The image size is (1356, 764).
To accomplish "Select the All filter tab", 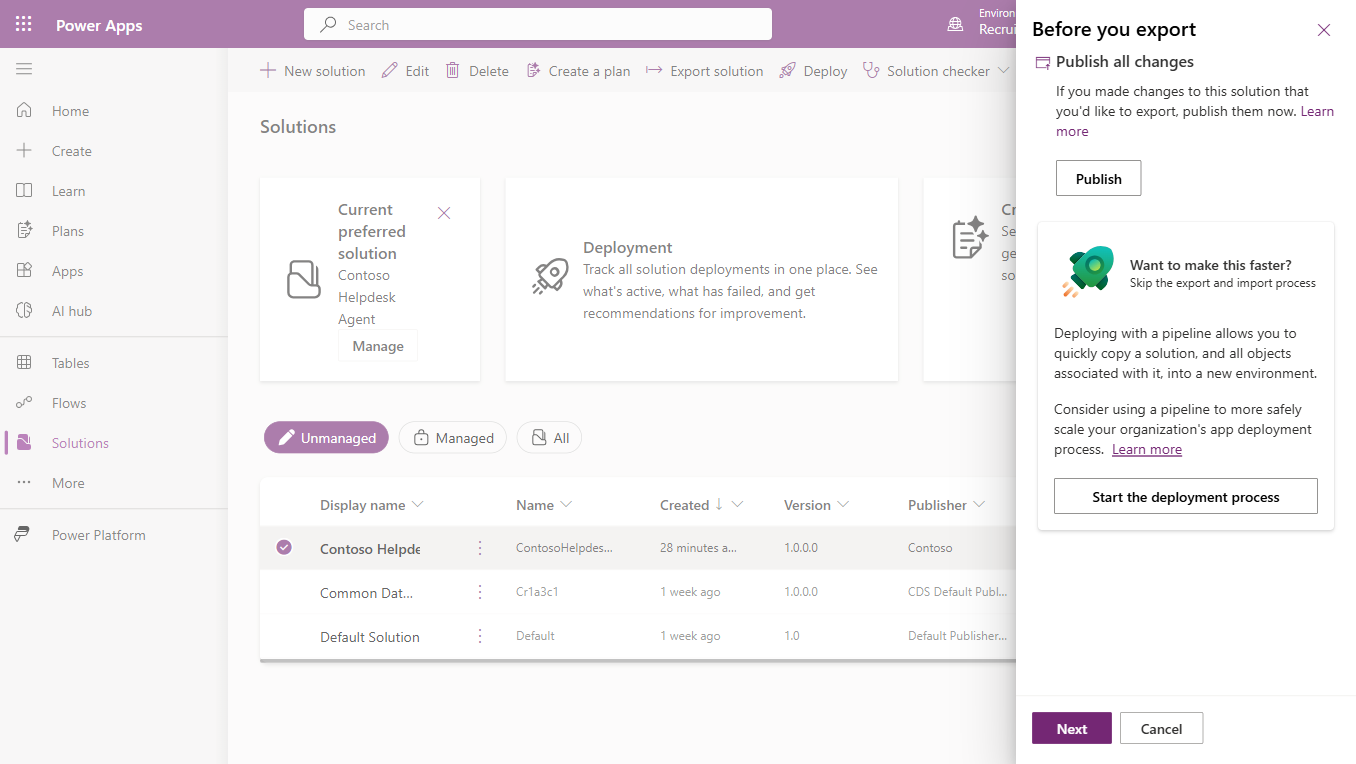I will (549, 438).
